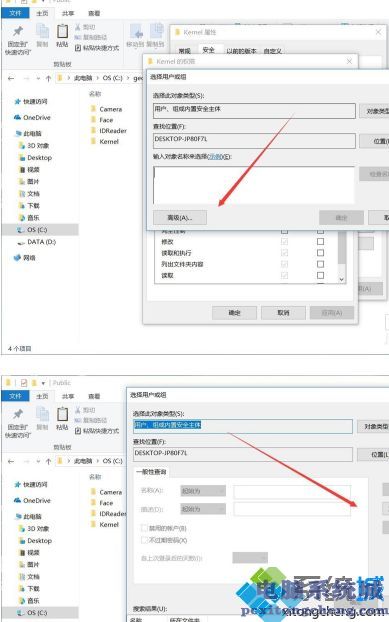Check the Deny box for 列出文件夹内容 permission
This screenshot has height=622, width=389.
320,264
